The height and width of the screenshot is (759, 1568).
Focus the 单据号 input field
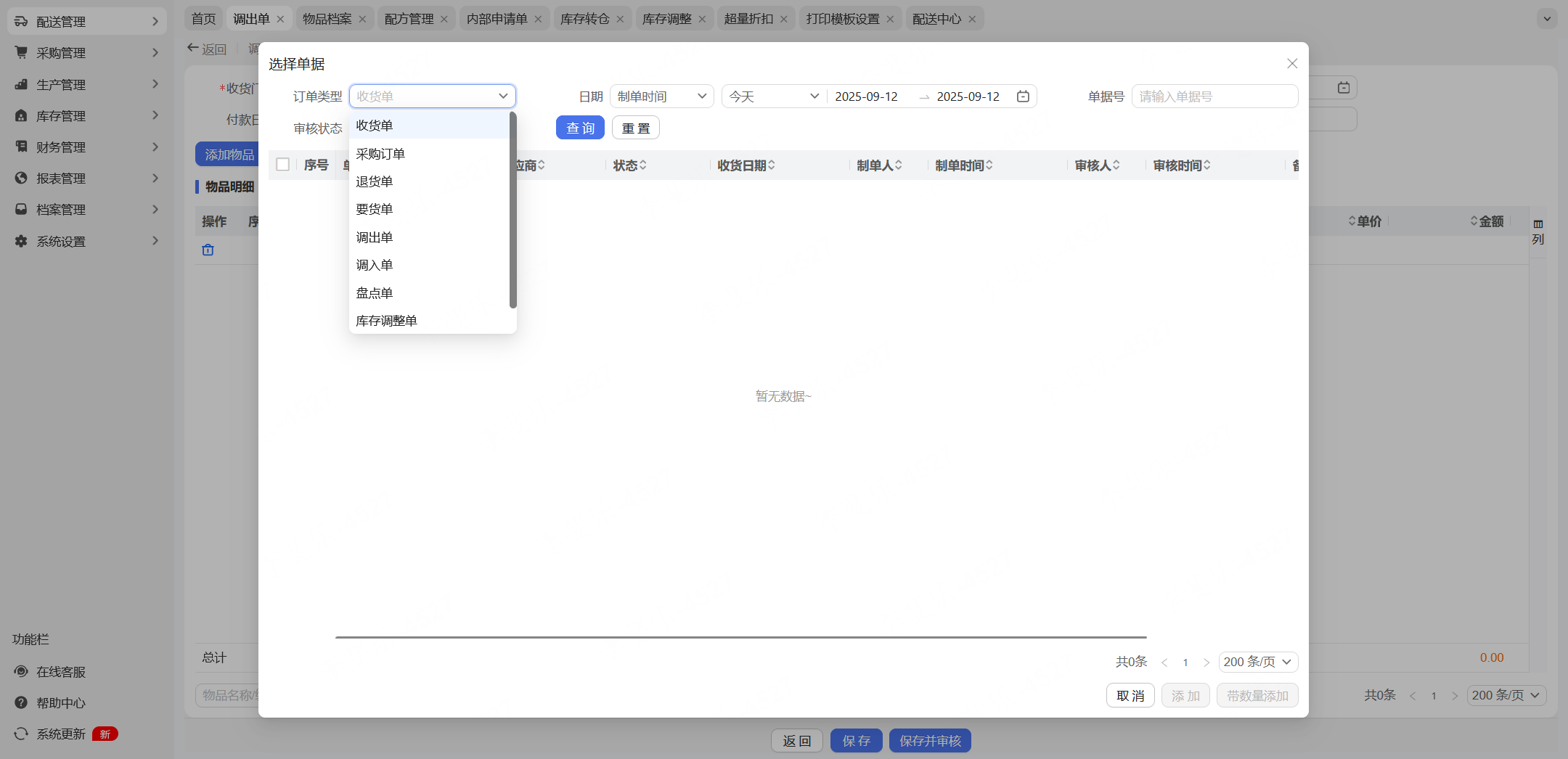coord(1214,97)
